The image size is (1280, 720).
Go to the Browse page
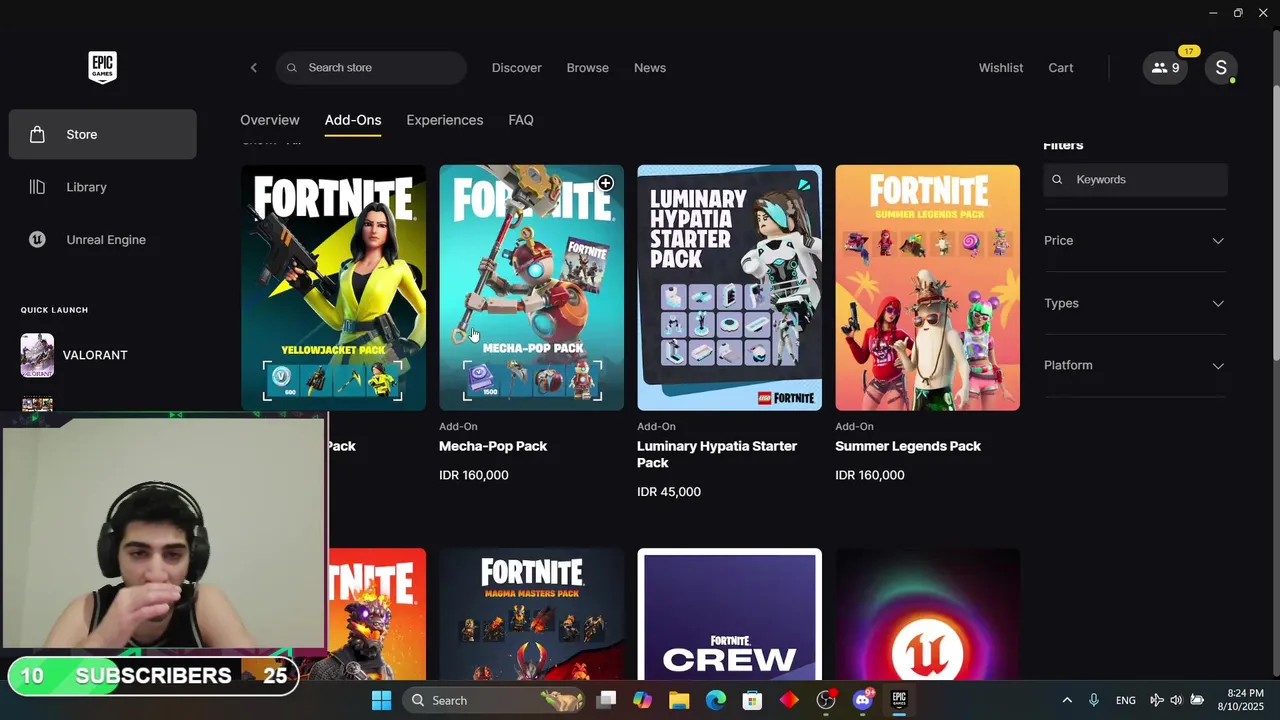point(588,68)
